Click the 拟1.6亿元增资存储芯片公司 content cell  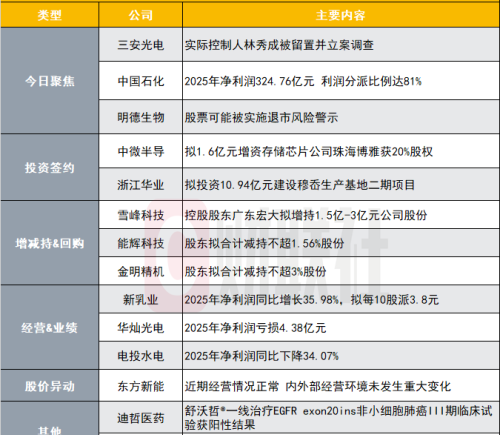pyautogui.click(x=341, y=152)
